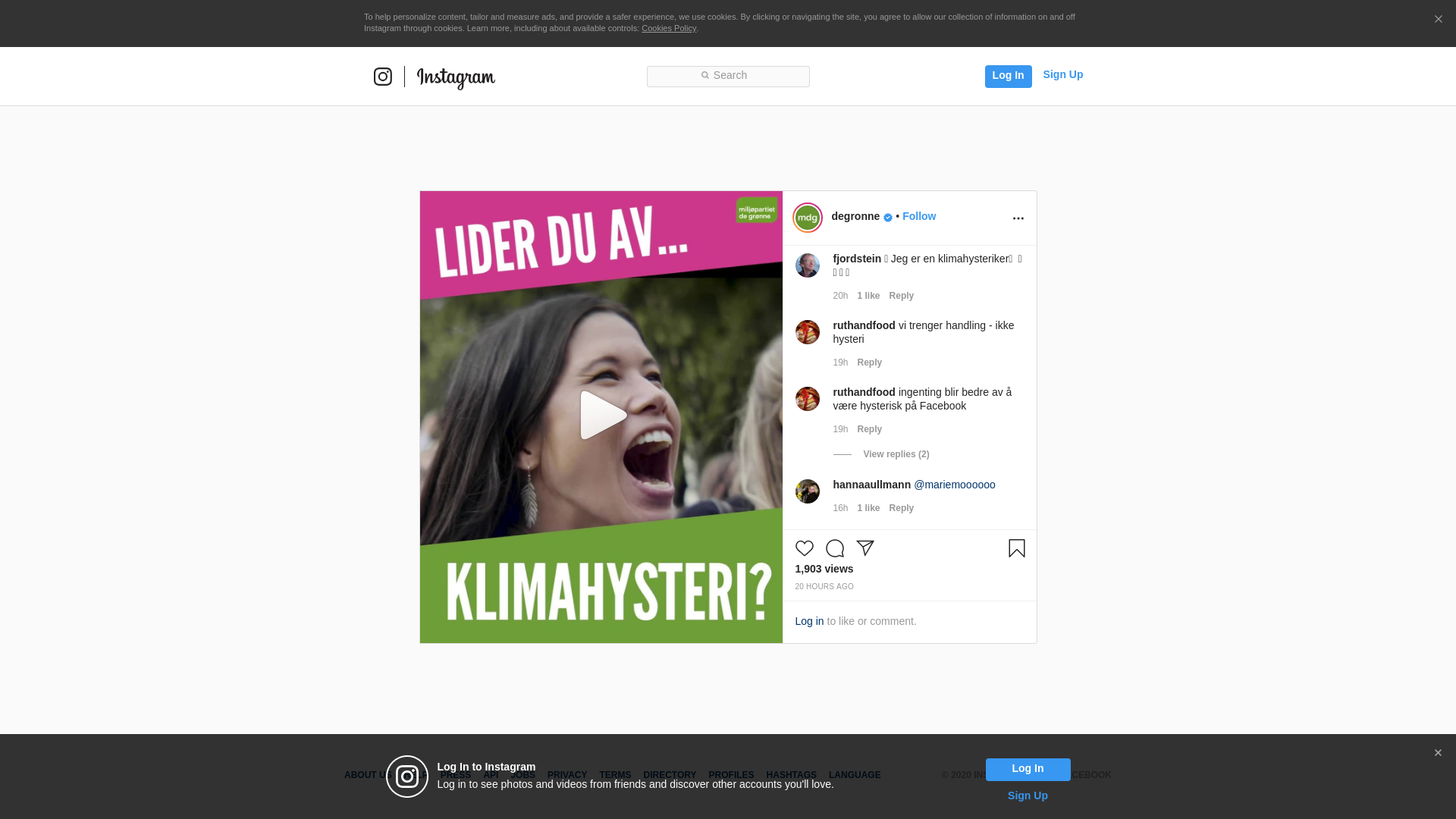This screenshot has height=819, width=1456.
Task: Follow the degronne account
Action: click(918, 216)
